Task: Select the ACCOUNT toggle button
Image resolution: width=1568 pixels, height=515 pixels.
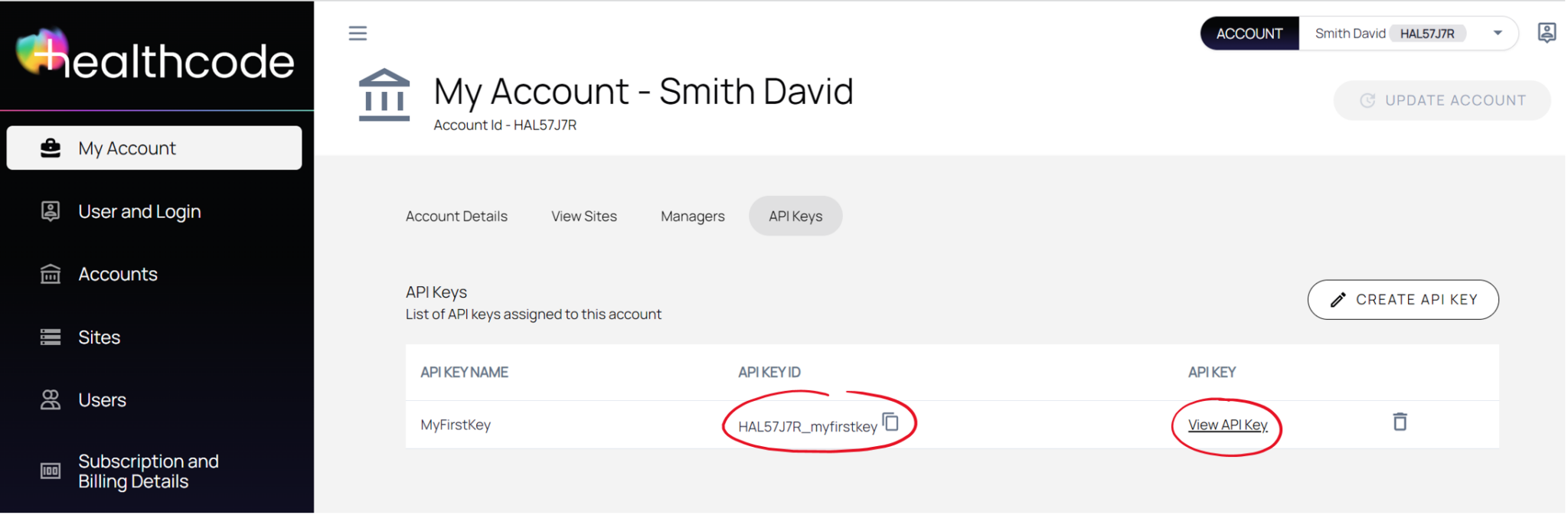Action: tap(1249, 33)
